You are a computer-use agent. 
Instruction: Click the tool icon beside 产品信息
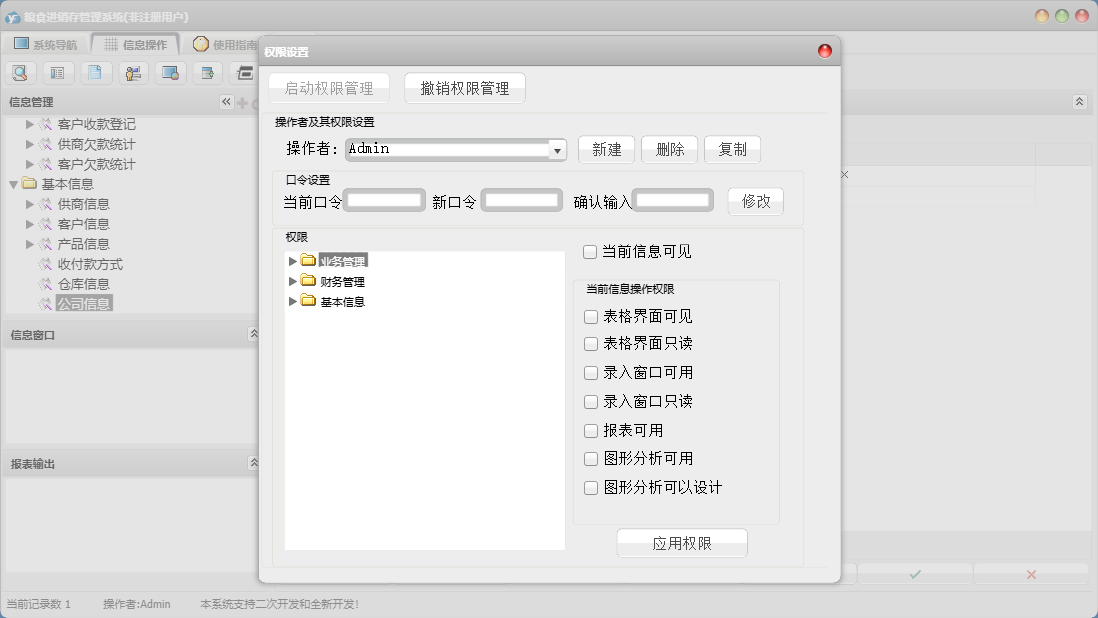click(x=46, y=244)
